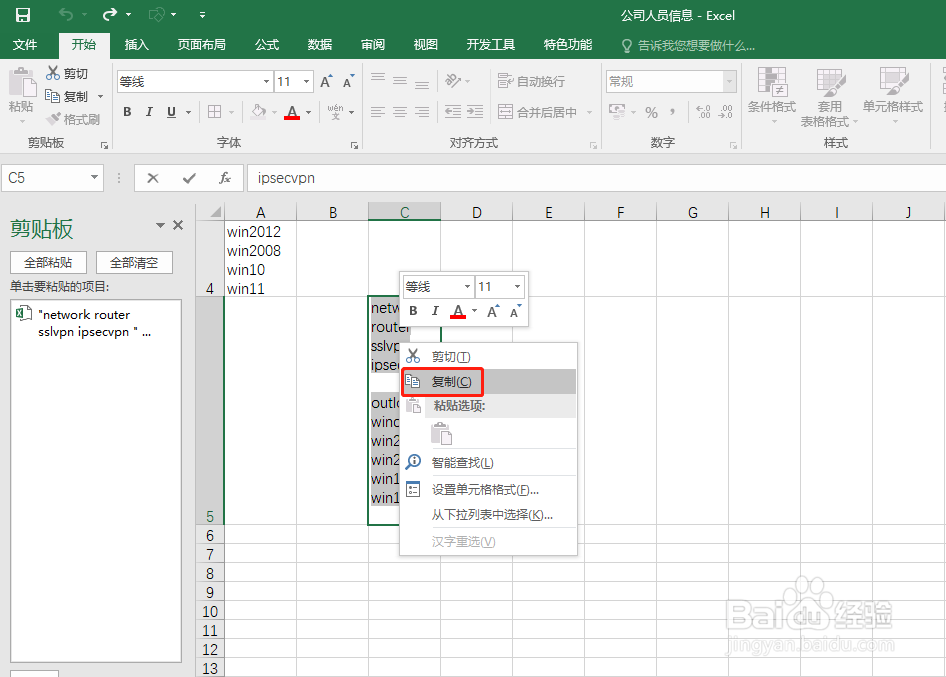Click Clear All (全部清空) button
946x677 pixels.
[x=134, y=262]
